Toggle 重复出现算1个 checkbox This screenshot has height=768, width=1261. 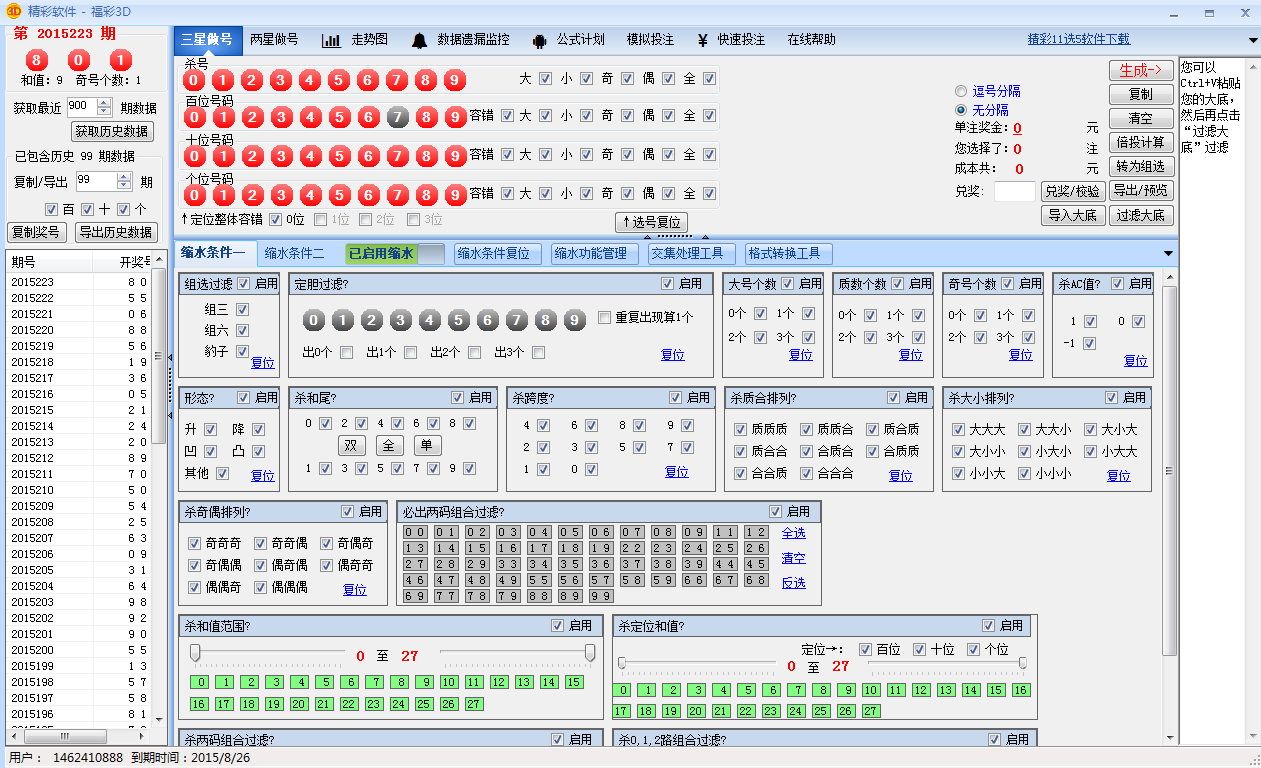tap(604, 318)
